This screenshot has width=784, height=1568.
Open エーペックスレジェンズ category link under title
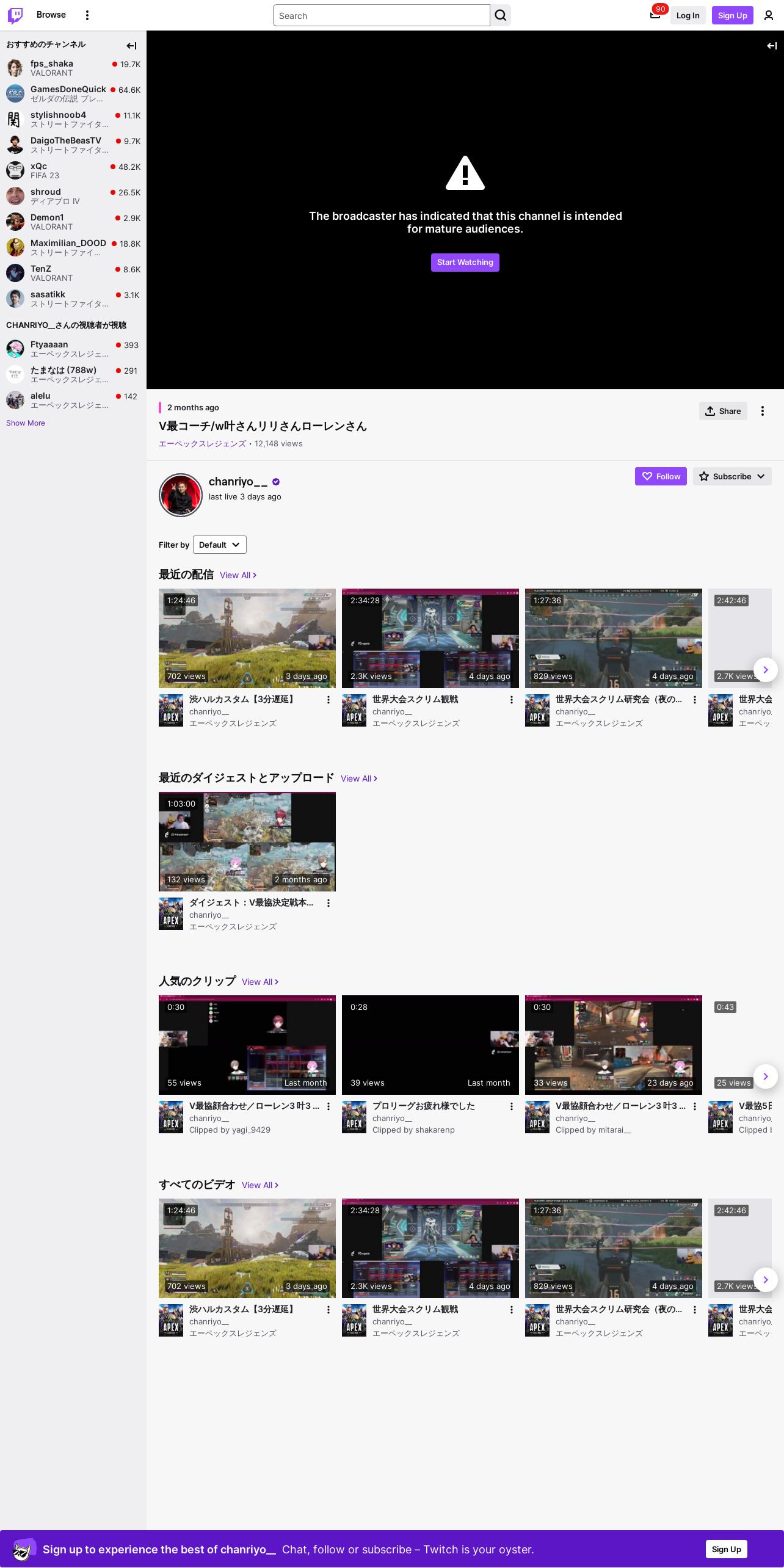click(202, 444)
